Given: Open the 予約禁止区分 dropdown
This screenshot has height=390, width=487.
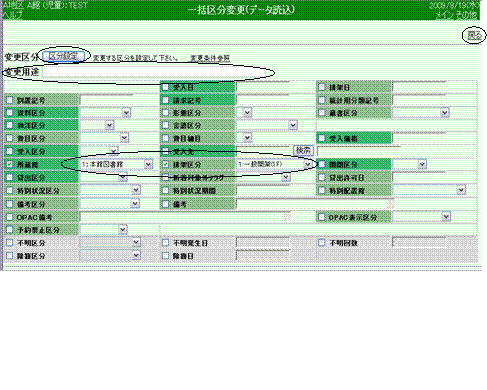Looking at the screenshot, I should click(x=104, y=230).
